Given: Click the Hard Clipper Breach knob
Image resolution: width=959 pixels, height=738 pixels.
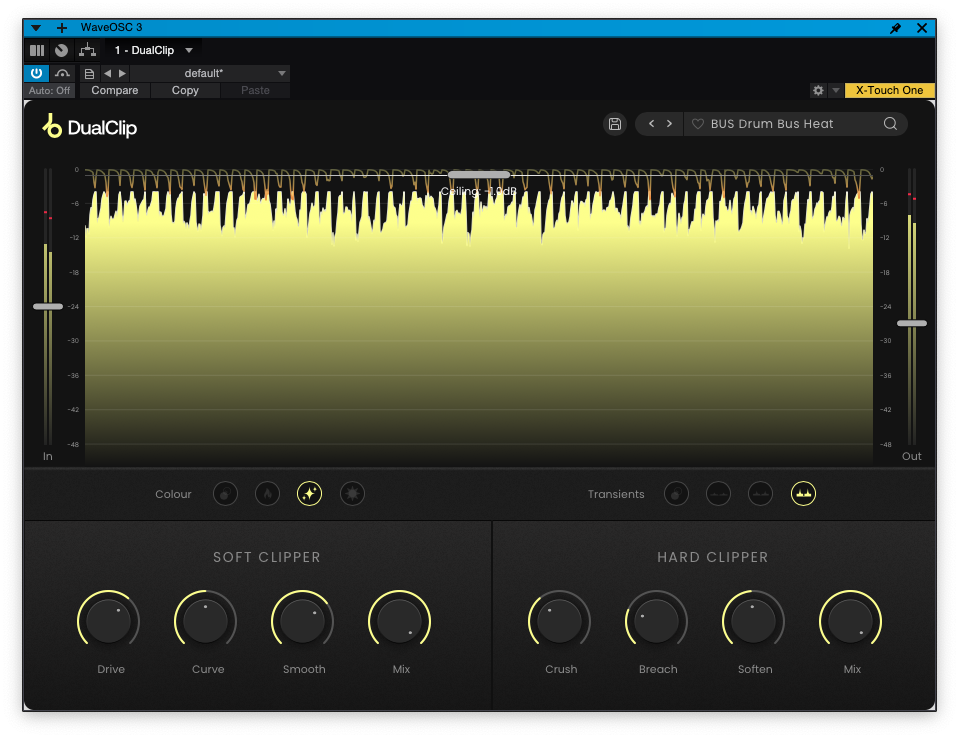Looking at the screenshot, I should 656,620.
